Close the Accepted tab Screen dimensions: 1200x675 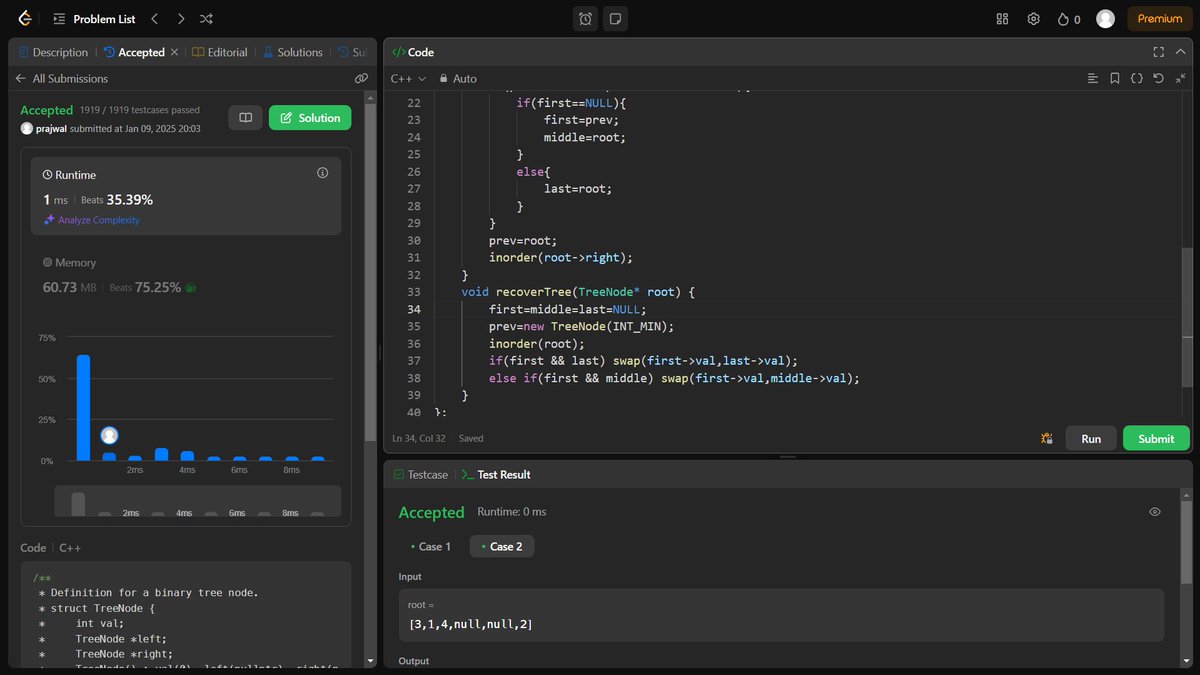[x=175, y=52]
